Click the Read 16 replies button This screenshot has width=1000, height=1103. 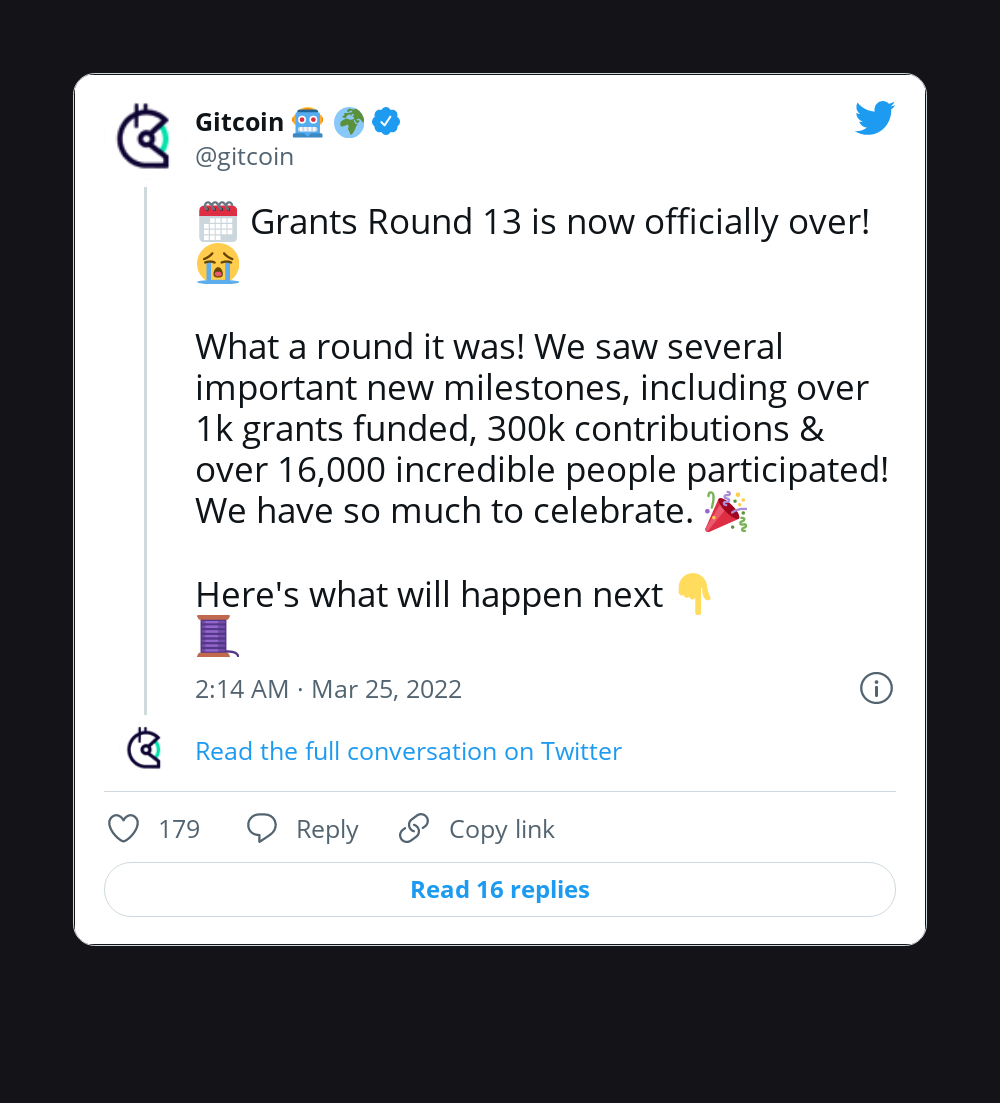499,889
